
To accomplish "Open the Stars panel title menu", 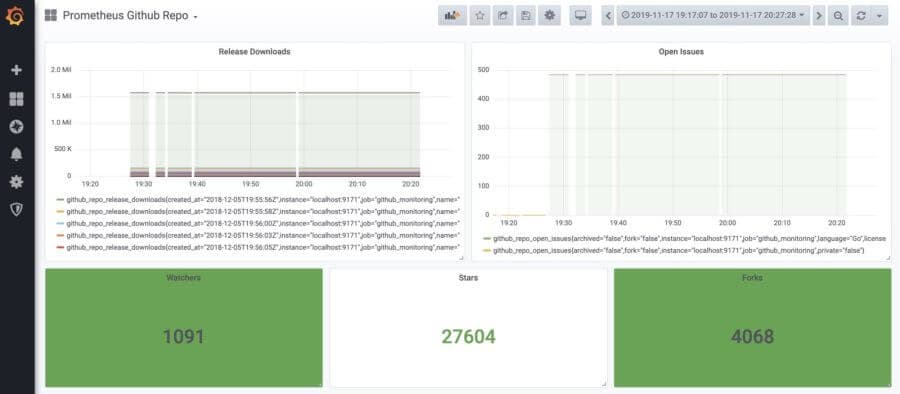I will (x=468, y=277).
